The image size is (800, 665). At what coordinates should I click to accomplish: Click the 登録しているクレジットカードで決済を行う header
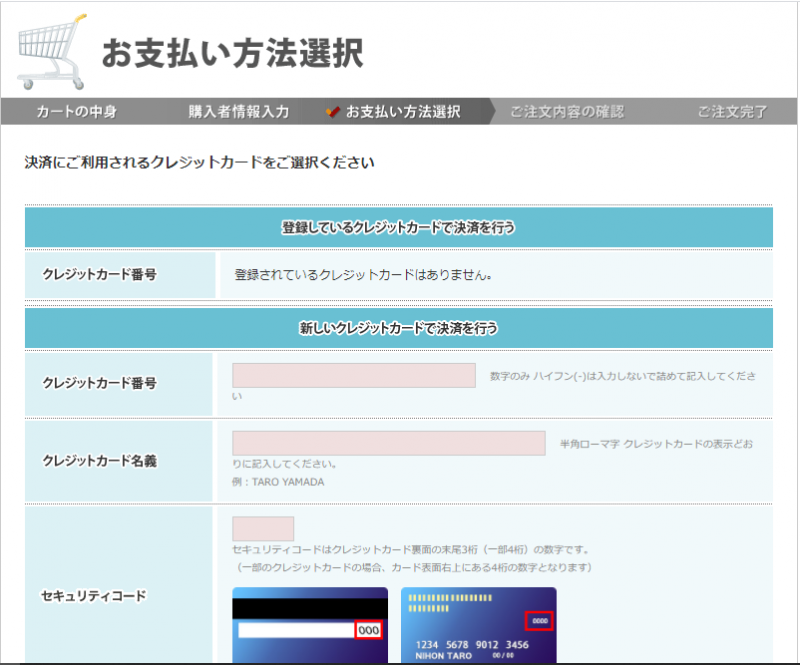coord(399,228)
